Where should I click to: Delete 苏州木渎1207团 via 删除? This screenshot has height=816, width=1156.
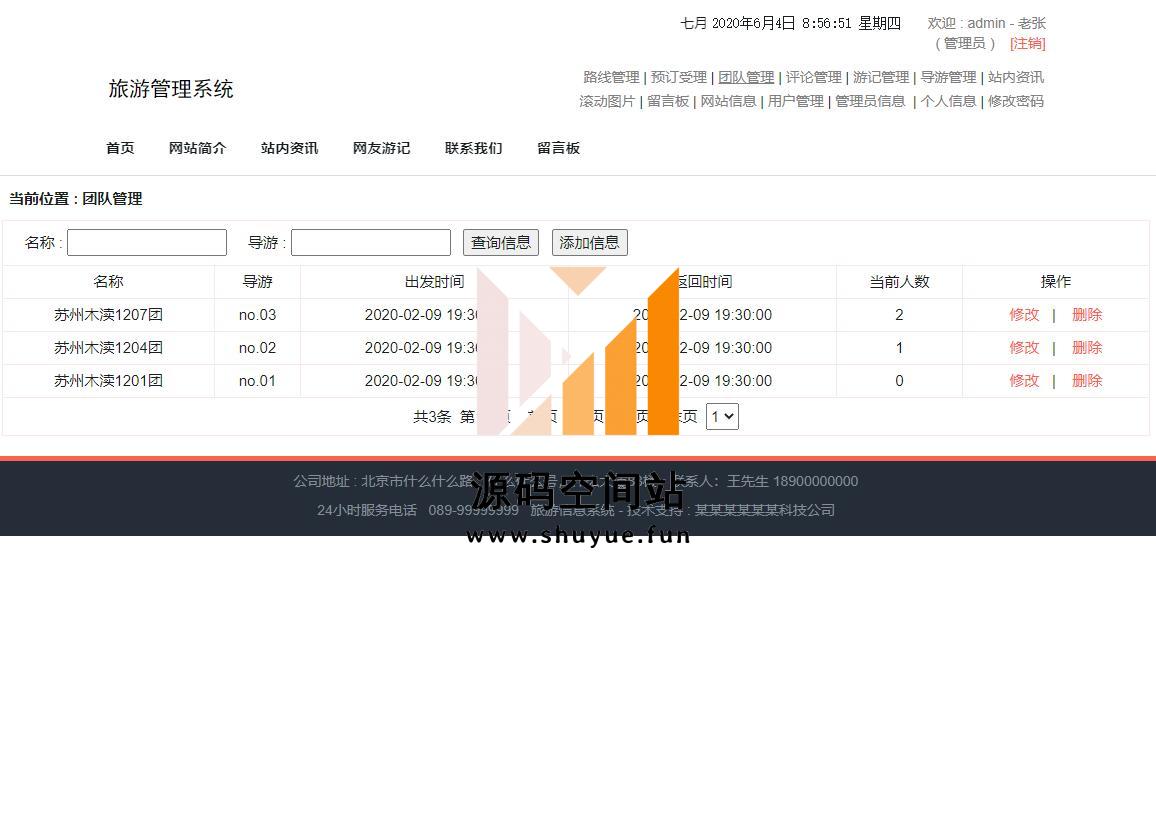pos(1087,315)
